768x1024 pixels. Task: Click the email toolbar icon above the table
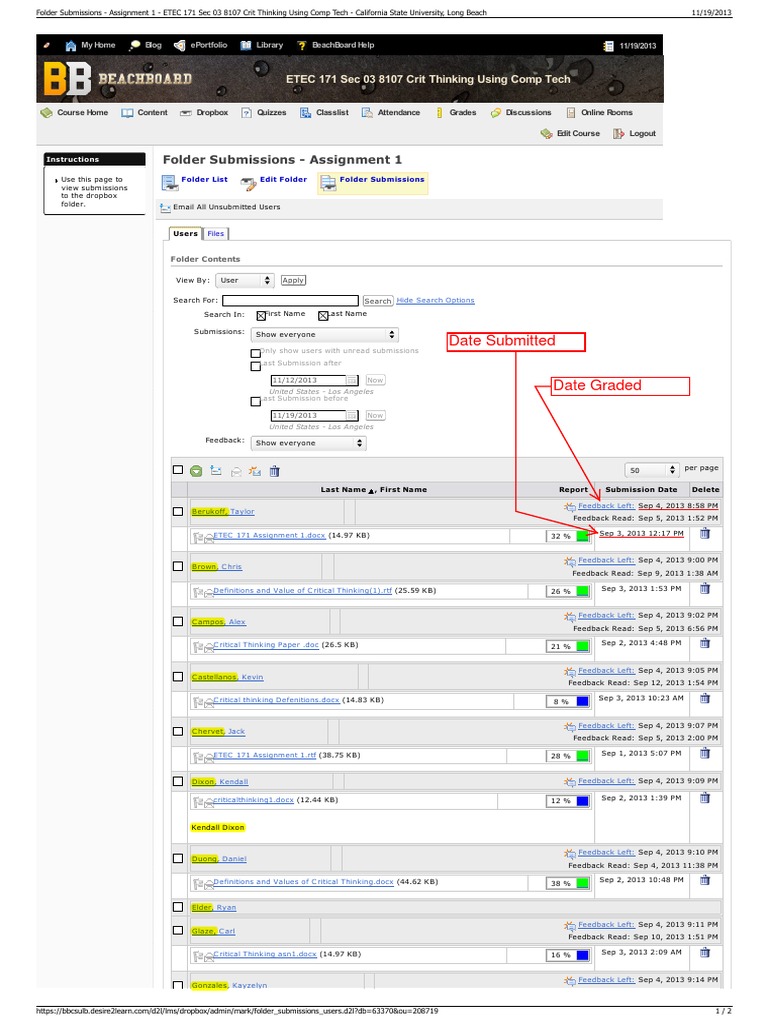click(216, 471)
